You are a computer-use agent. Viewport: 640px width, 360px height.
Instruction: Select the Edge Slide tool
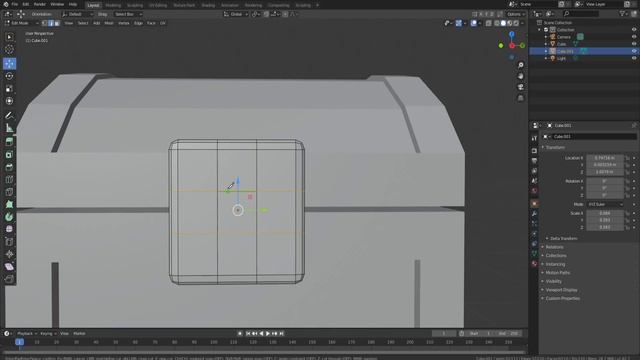coord(9,242)
